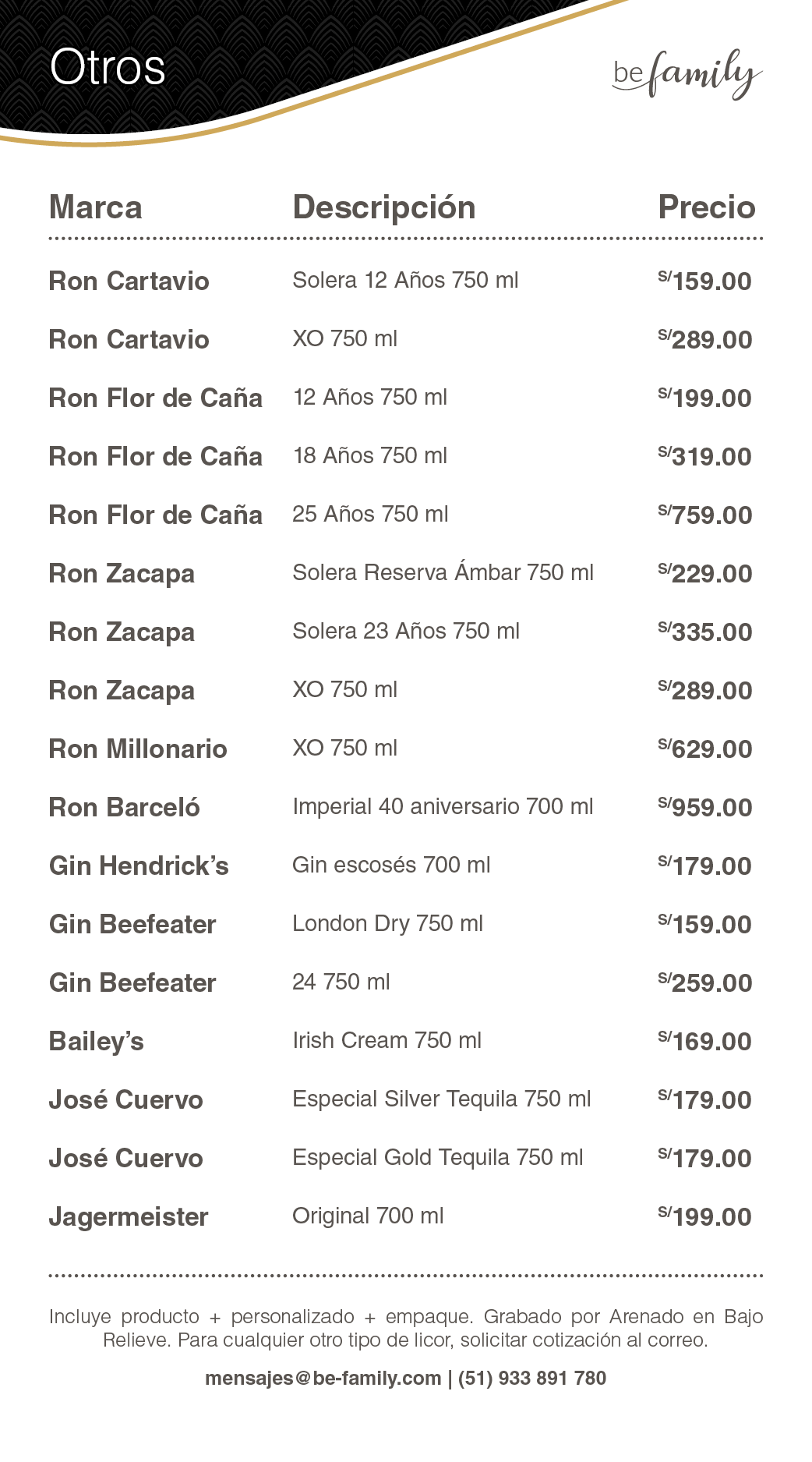This screenshot has width=812, height=1462.
Task: Click the be family logo
Action: pos(687,74)
